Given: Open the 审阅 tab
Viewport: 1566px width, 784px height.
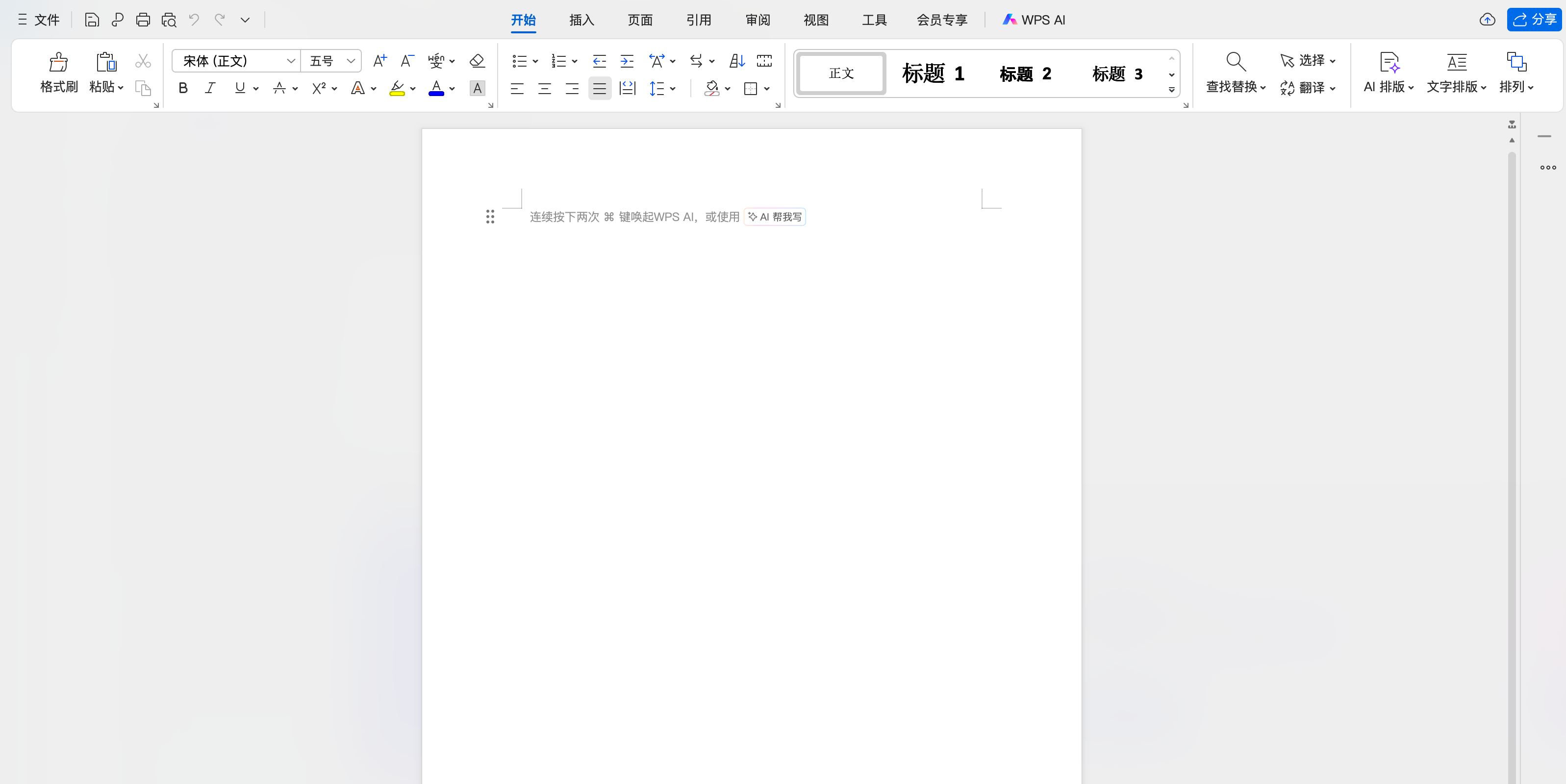Looking at the screenshot, I should pyautogui.click(x=758, y=20).
